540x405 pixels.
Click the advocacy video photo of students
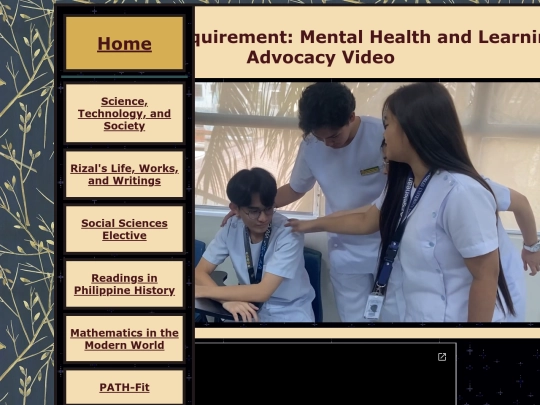click(367, 202)
